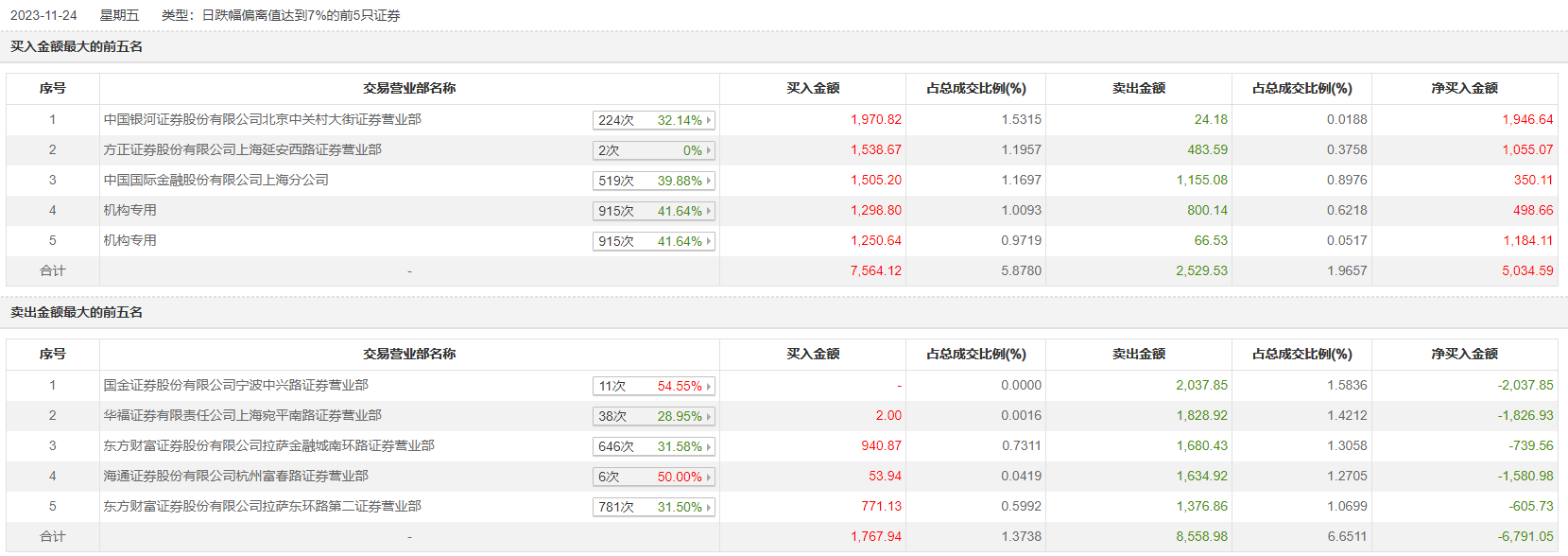Open 海通证券杭州富春路证券营业部 link

point(236,476)
